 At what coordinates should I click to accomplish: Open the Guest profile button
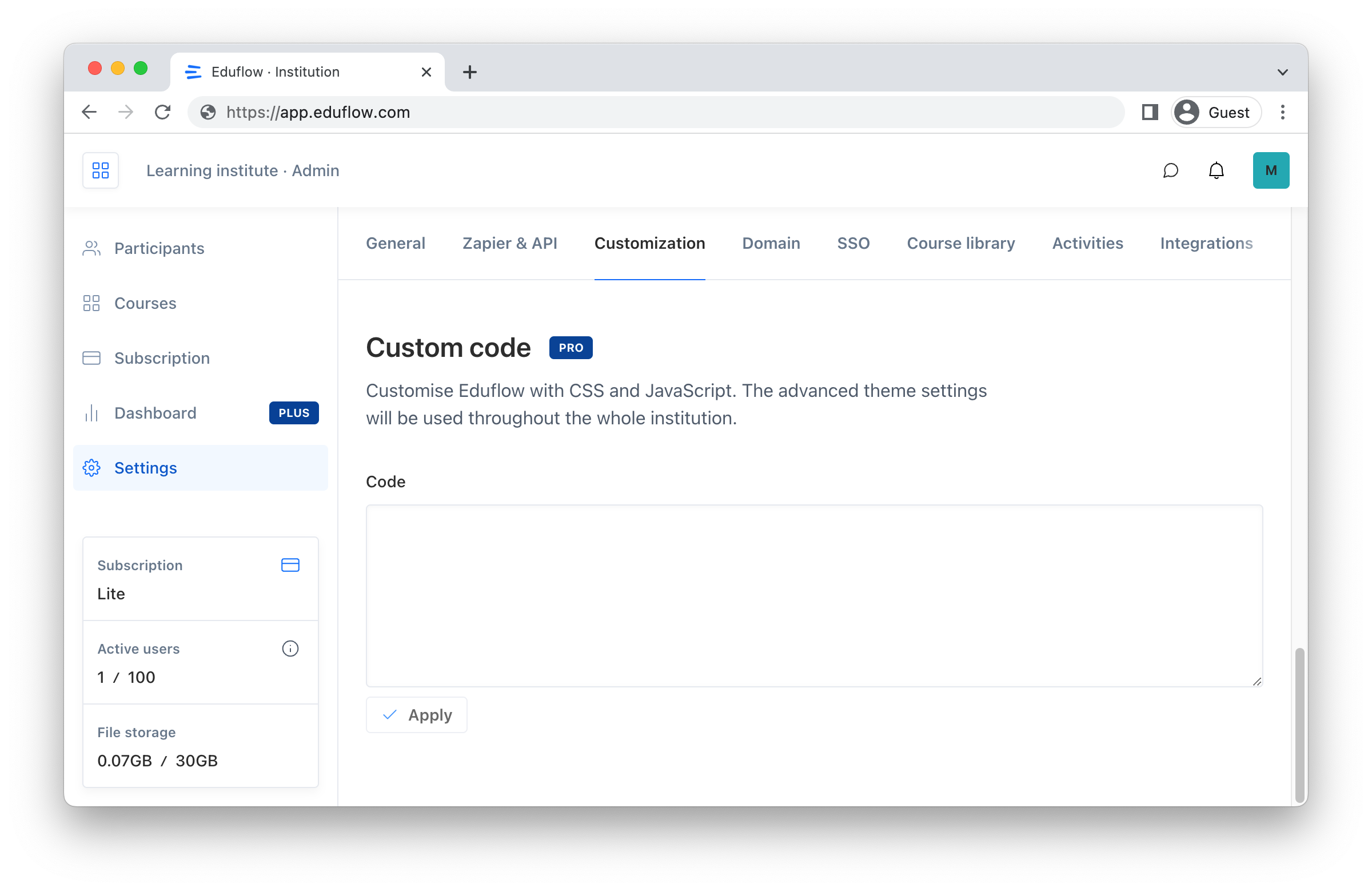pyautogui.click(x=1217, y=112)
